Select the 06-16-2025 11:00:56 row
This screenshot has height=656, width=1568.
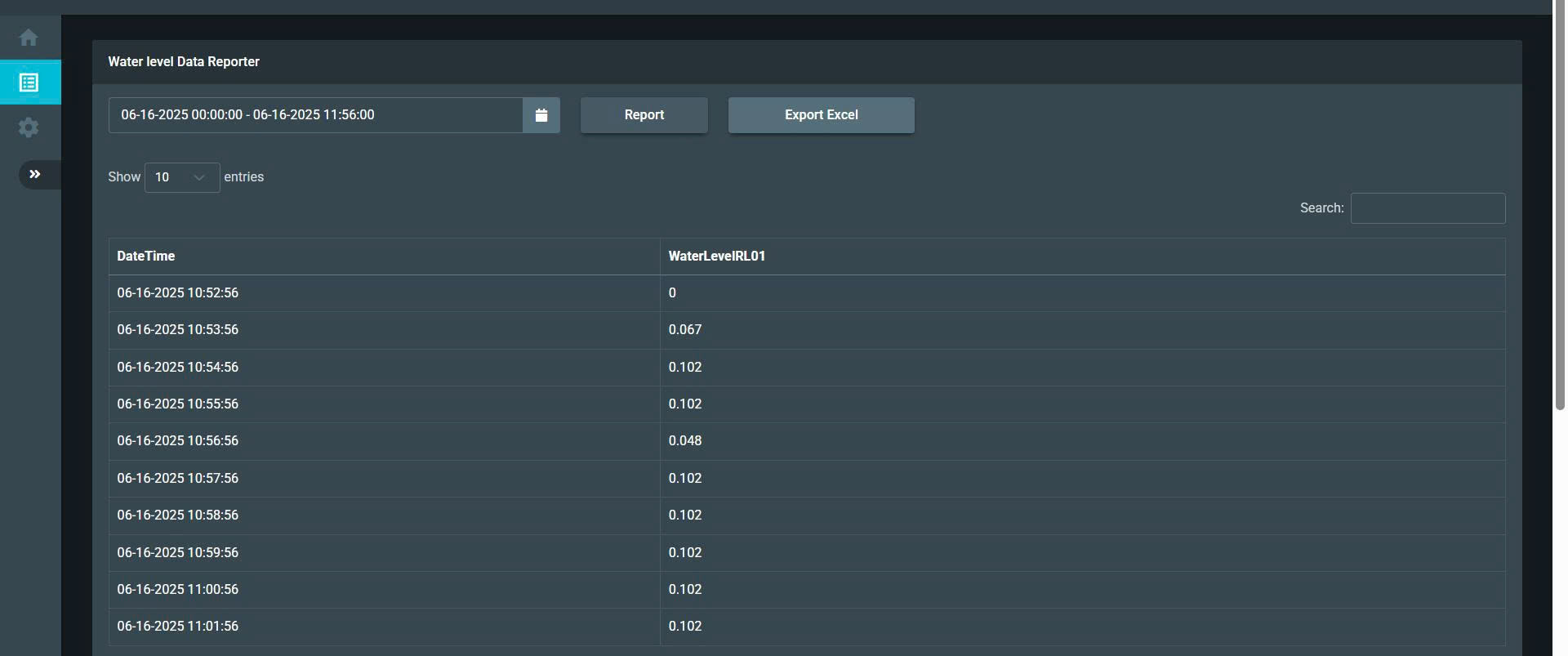click(x=178, y=590)
